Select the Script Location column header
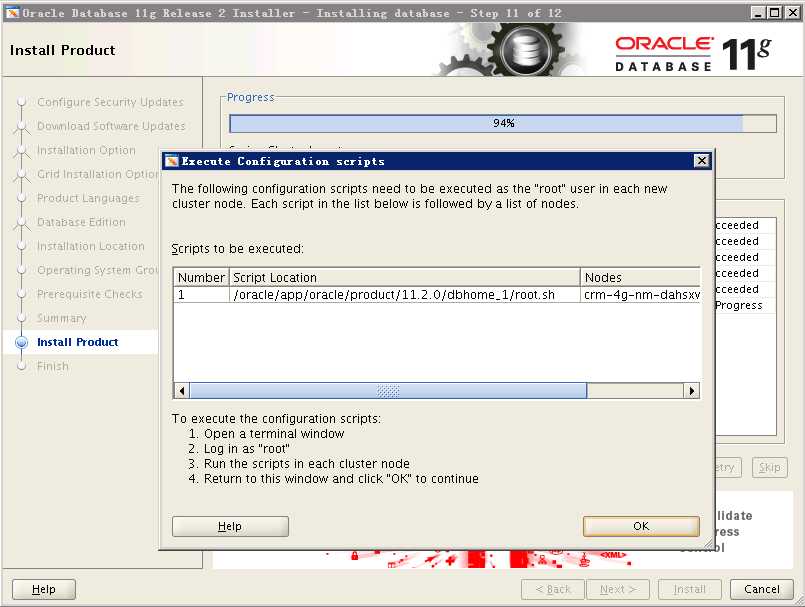Viewport: 805px width, 607px height. pyautogui.click(x=405, y=277)
